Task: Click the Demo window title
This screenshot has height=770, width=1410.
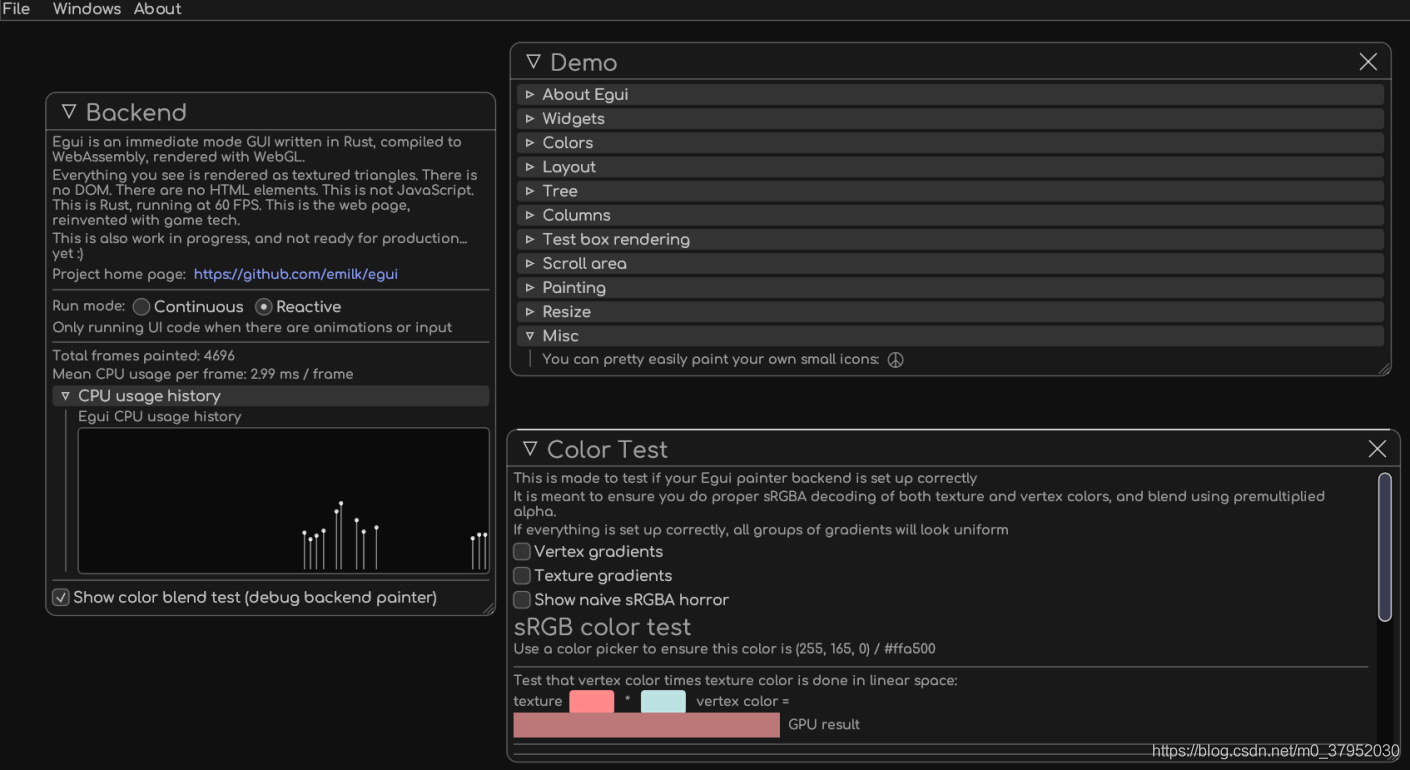Action: [x=584, y=62]
